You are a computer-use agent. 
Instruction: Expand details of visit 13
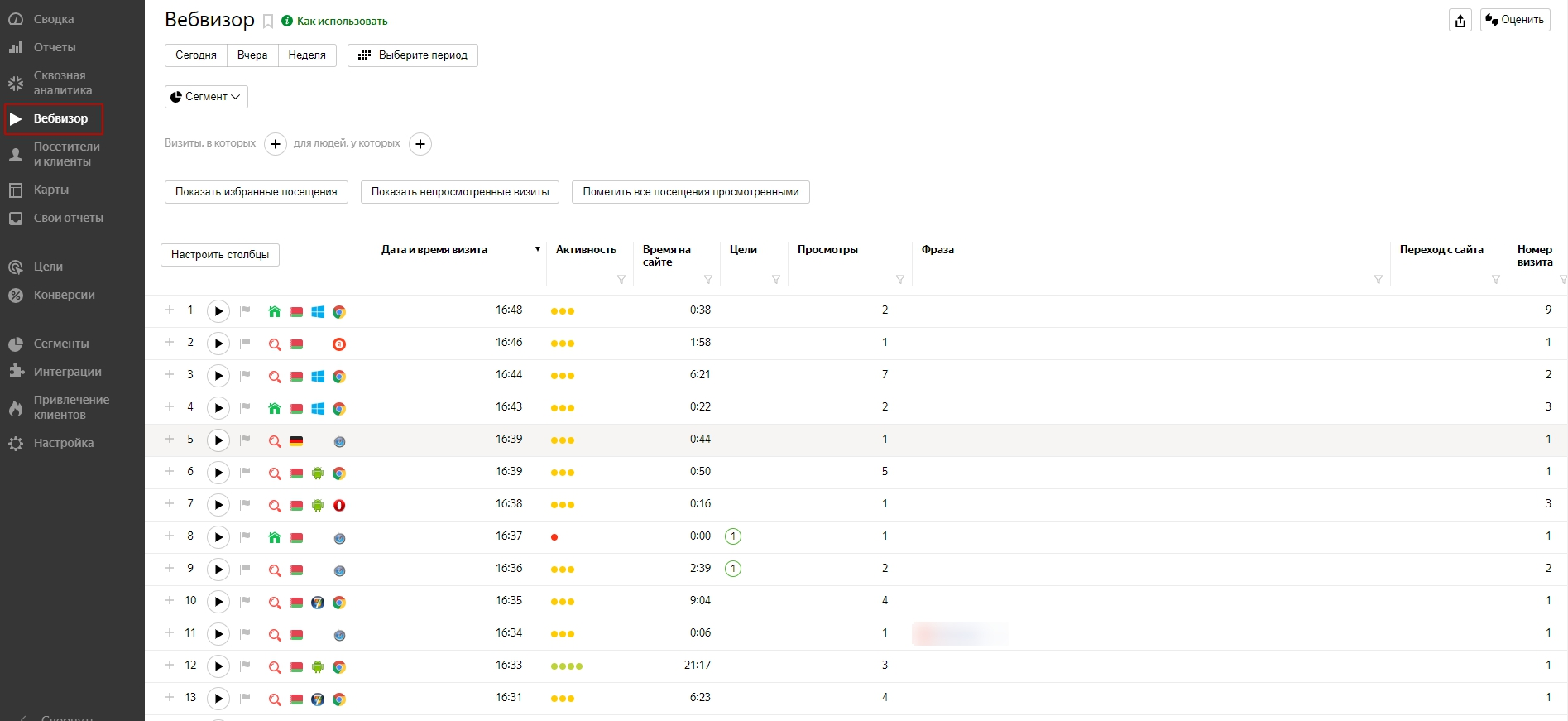click(x=170, y=697)
